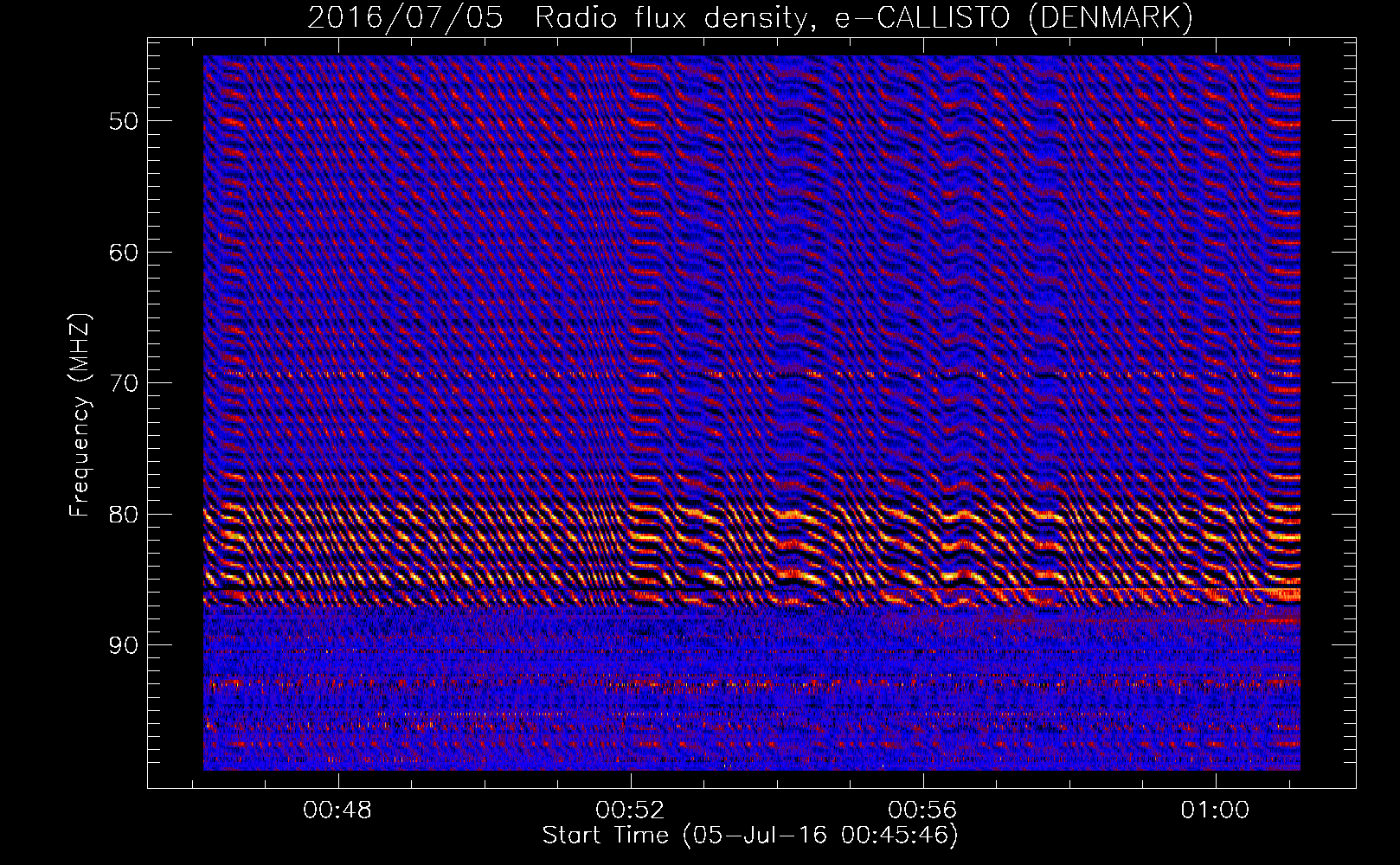Click the 00:52 time tick label
Viewport: 1400px width, 865px height.
631,811
